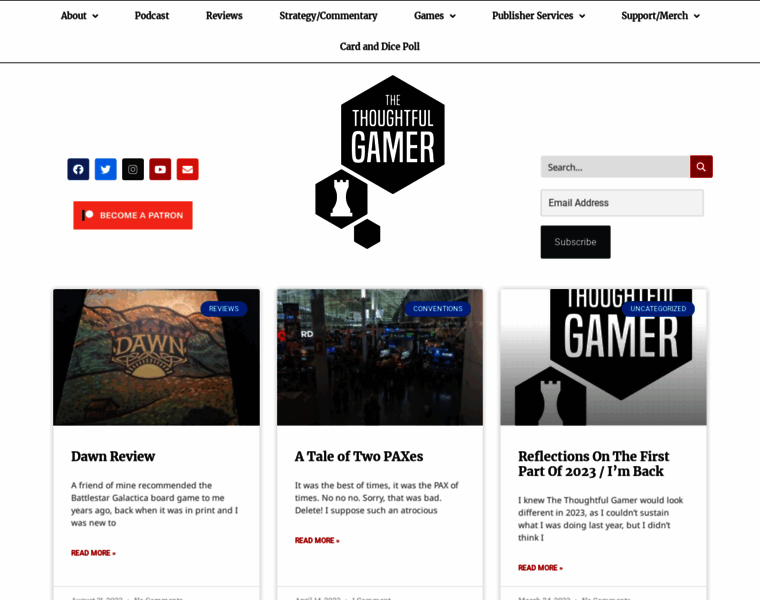The image size is (760, 600).
Task: Open the Twitter social icon
Action: click(106, 169)
